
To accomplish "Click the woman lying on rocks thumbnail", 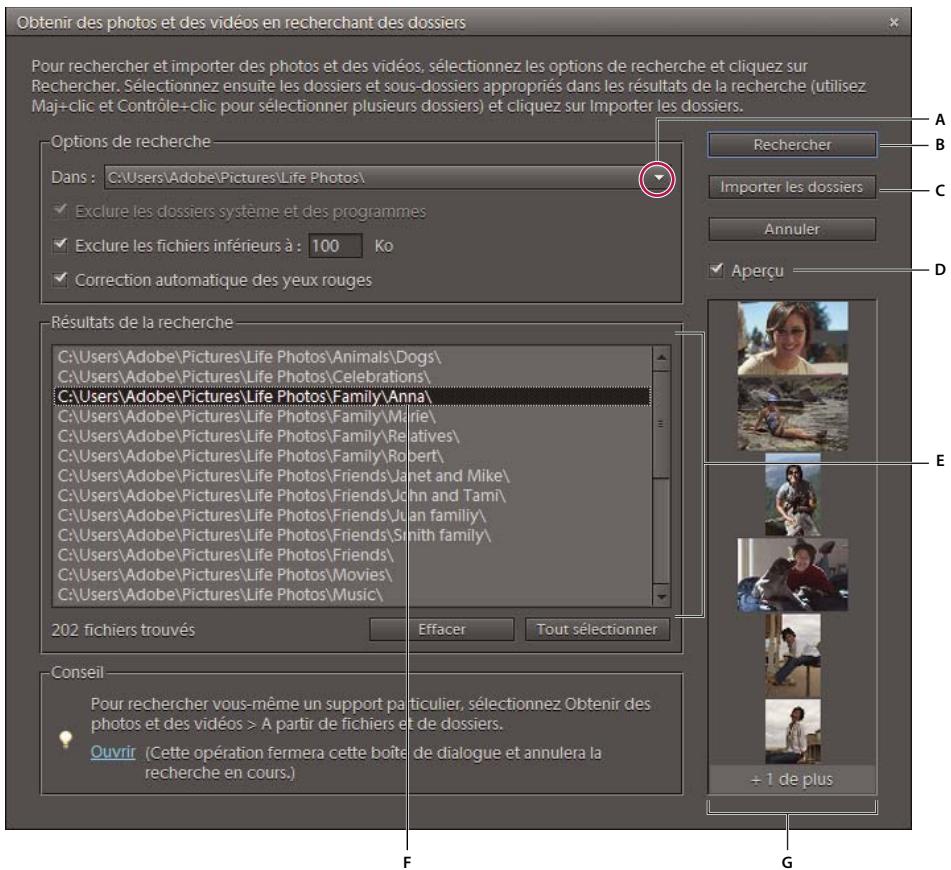I will (x=793, y=413).
